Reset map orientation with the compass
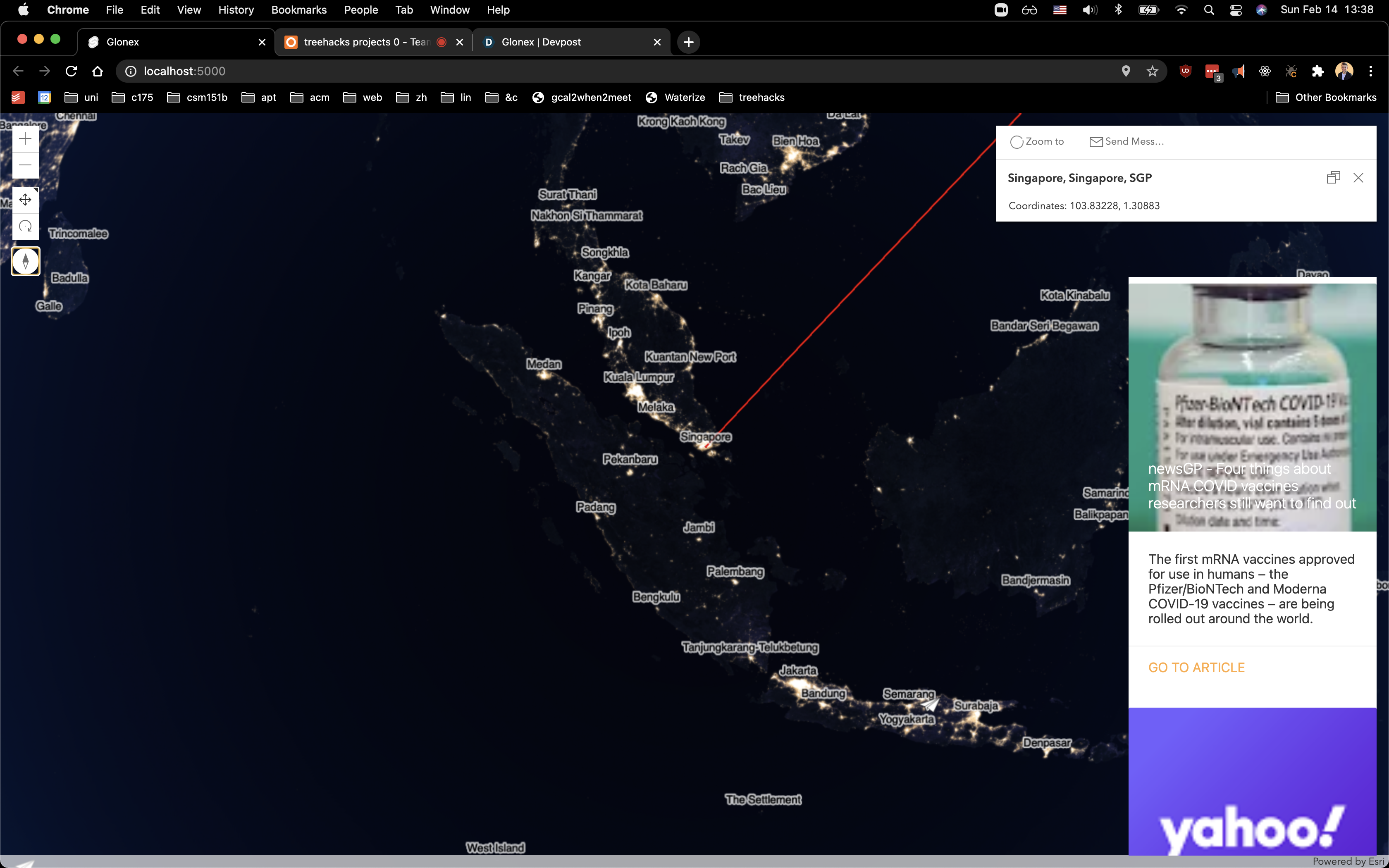1389x868 pixels. (x=25, y=261)
